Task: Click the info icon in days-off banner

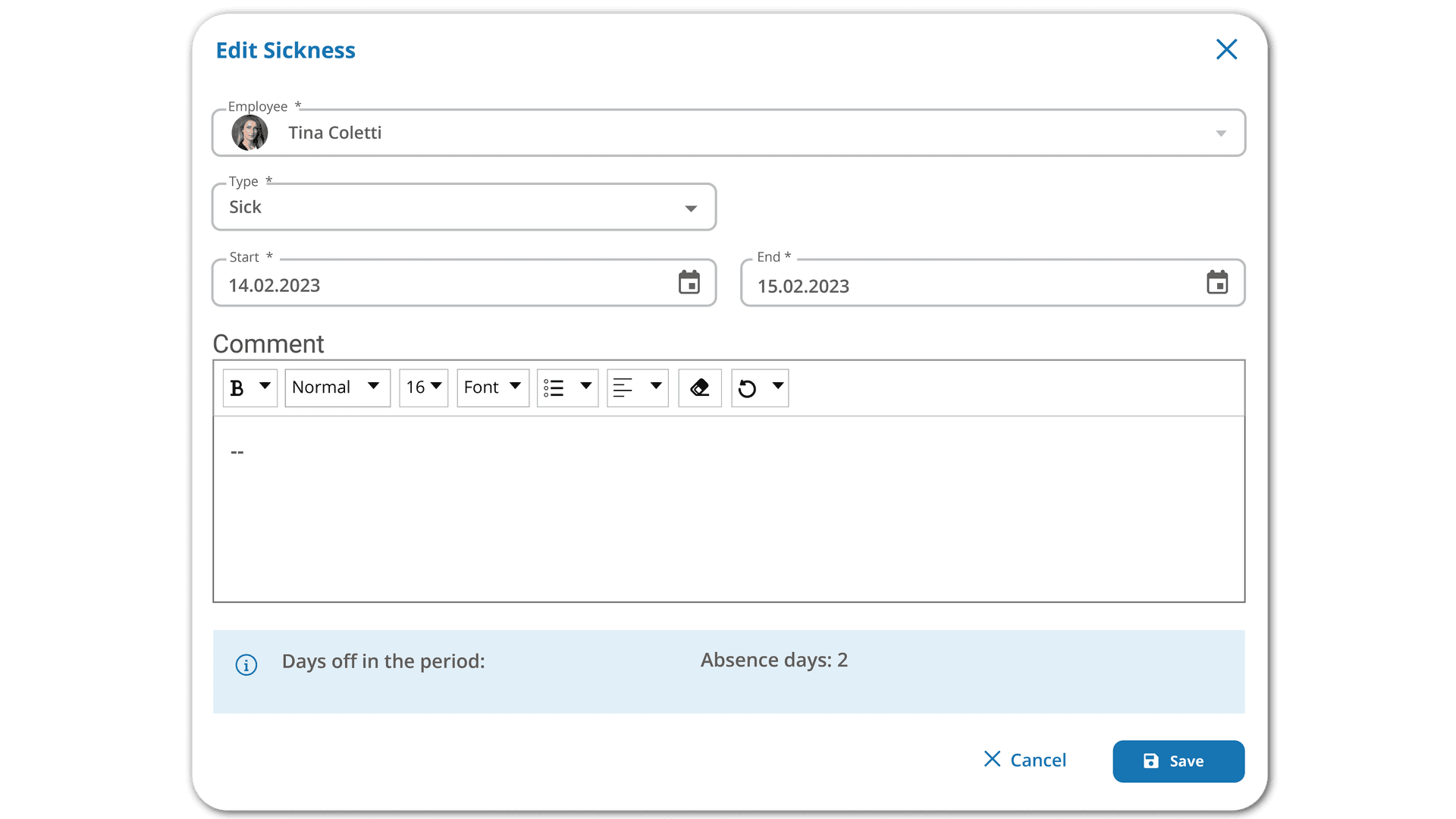Action: point(246,664)
